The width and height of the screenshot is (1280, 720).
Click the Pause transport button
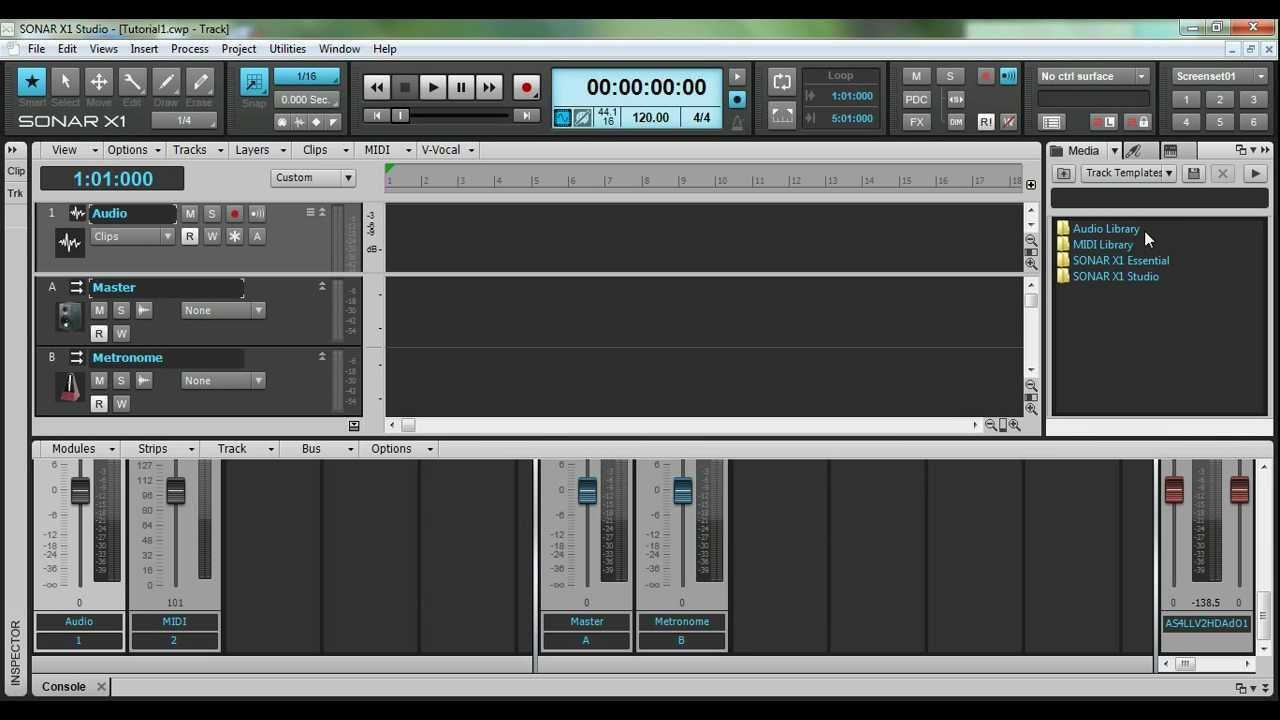click(x=461, y=88)
